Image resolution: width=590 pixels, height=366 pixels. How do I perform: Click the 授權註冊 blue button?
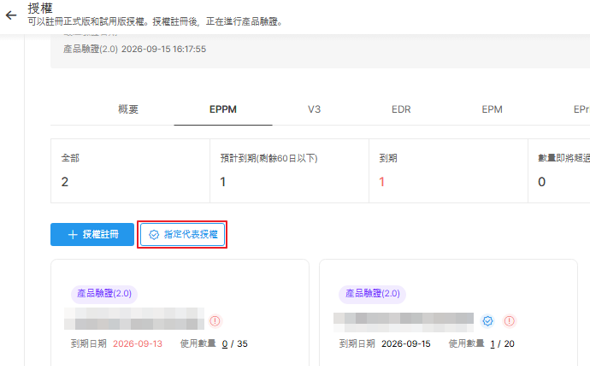(92, 234)
